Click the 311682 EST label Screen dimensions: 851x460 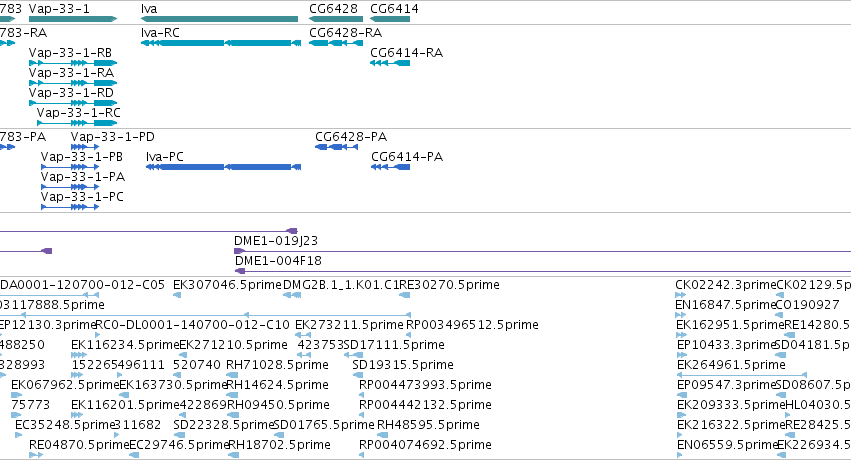pyautogui.click(x=138, y=425)
